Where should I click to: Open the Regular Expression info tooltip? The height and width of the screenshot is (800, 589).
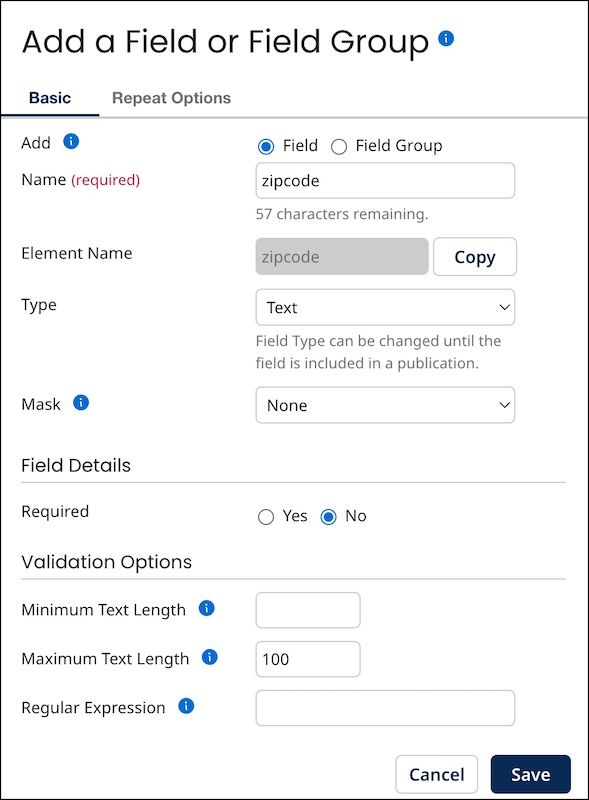coord(188,707)
